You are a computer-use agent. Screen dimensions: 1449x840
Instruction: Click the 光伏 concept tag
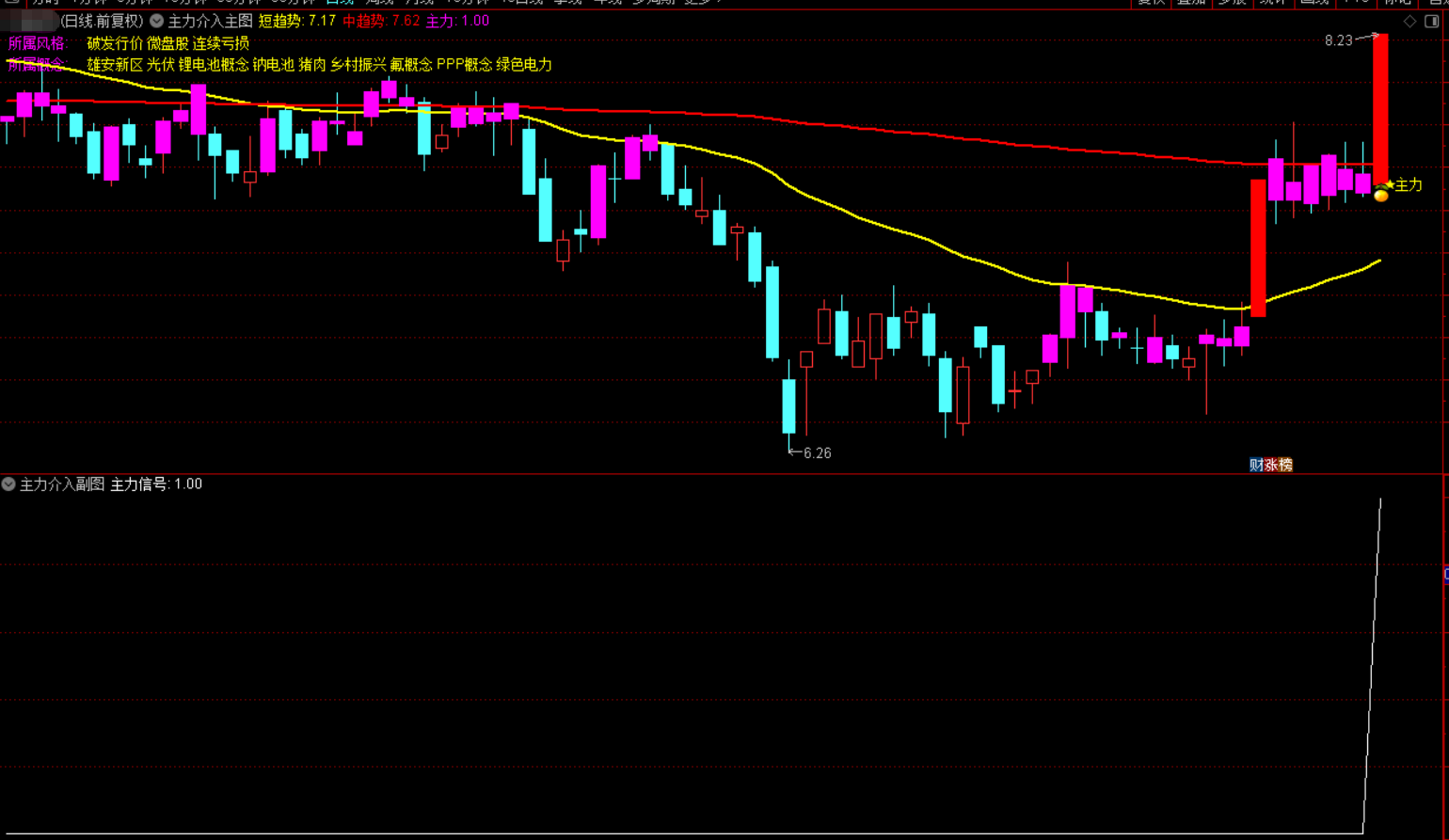(161, 65)
